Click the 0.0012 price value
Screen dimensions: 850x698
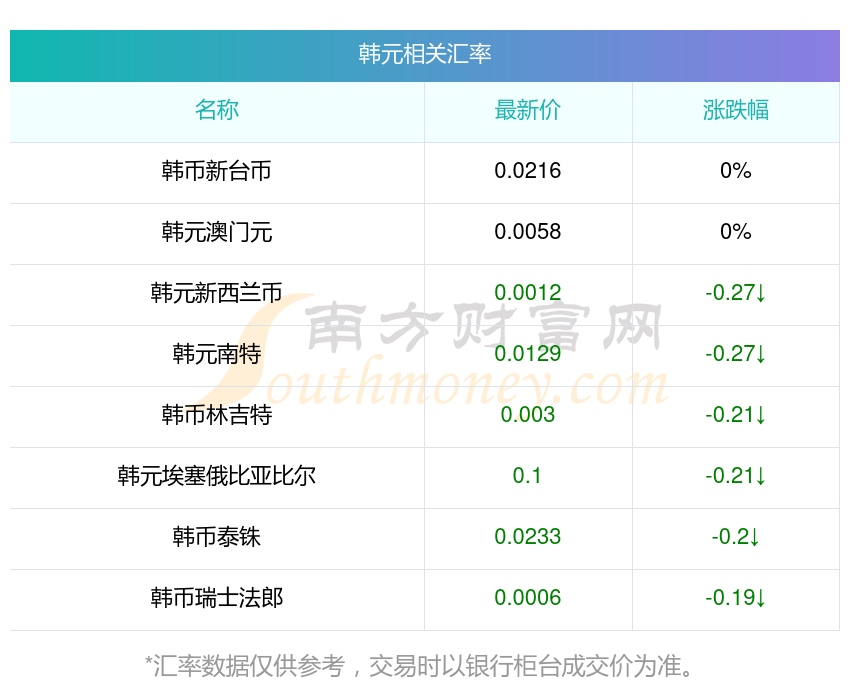tap(527, 293)
